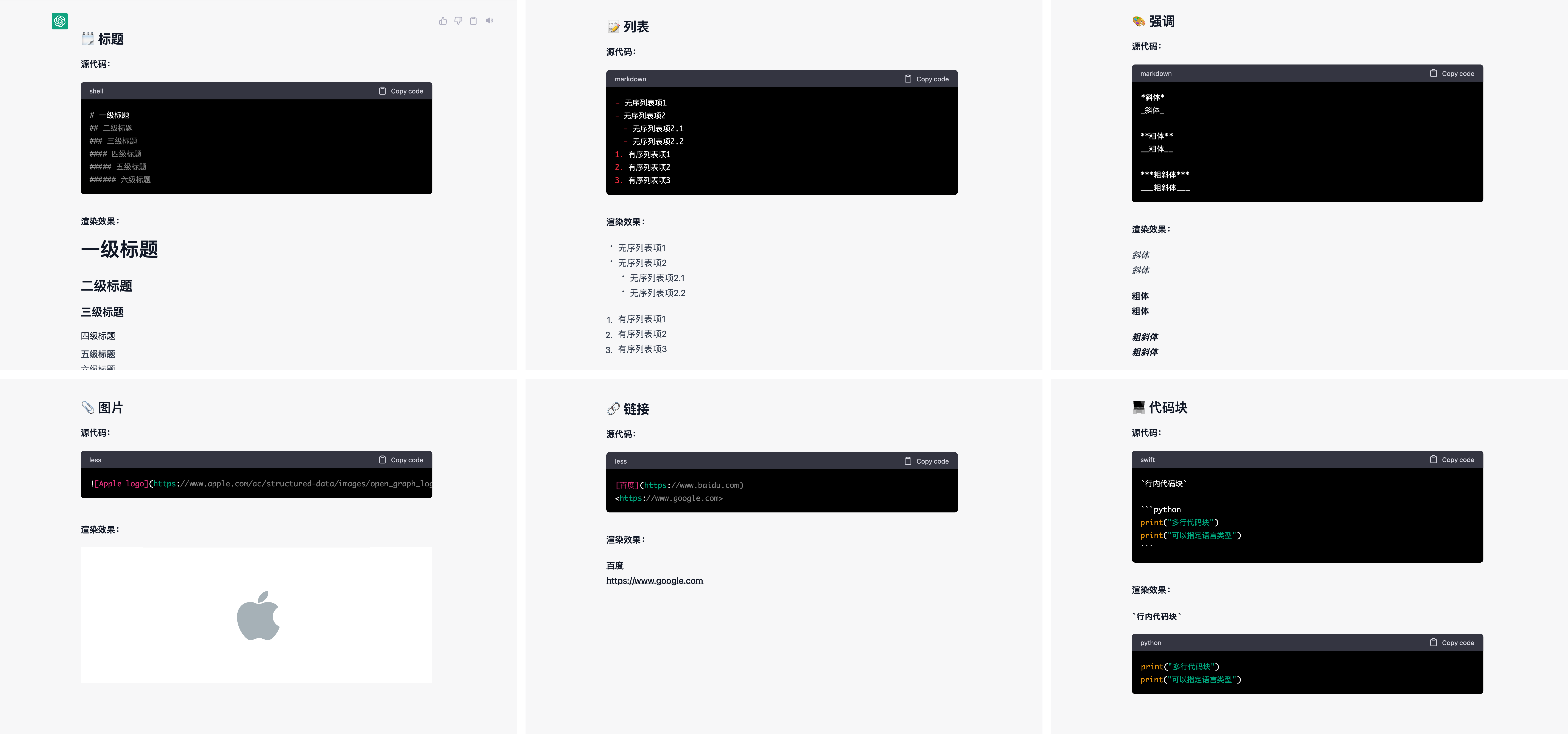The image size is (1568, 734).
Task: Click '2. 有序列表项2' in the markdown code
Action: 643,167
